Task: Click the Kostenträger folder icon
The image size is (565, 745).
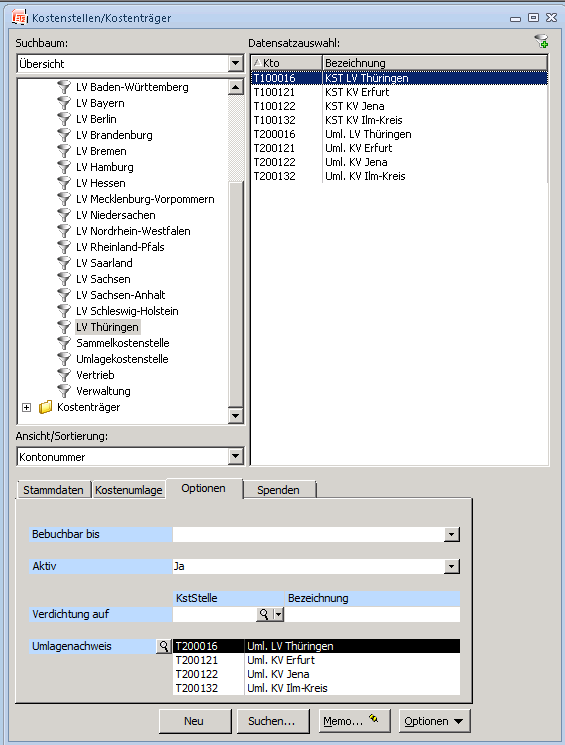Action: (46, 407)
